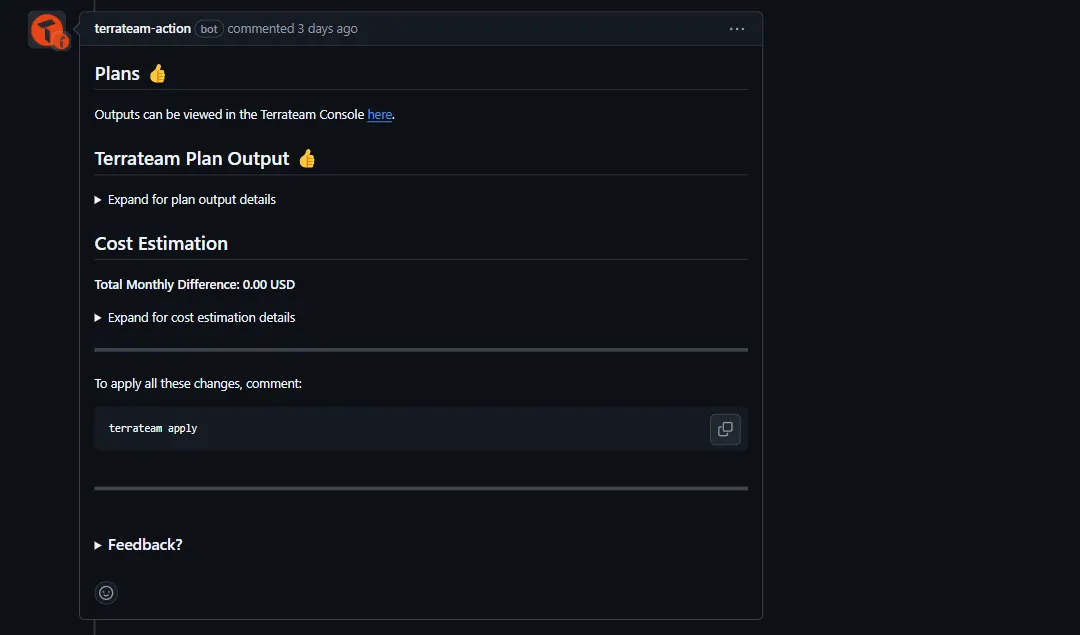Click the Terrateam Plan Output heading
Viewport: 1080px width, 635px height.
[x=190, y=158]
